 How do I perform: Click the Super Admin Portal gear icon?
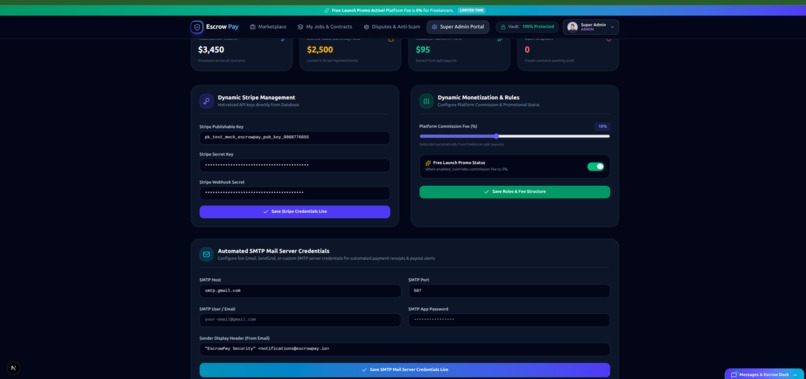434,27
